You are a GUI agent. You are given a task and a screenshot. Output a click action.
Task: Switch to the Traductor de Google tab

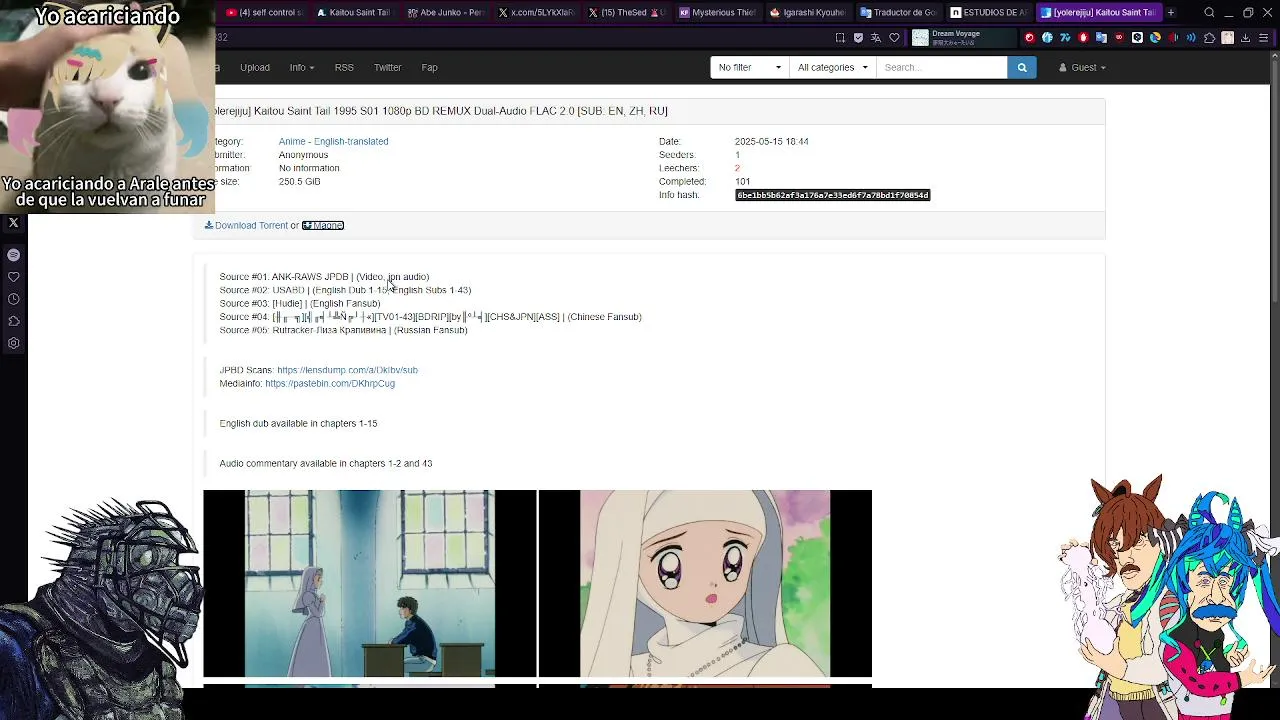[897, 12]
